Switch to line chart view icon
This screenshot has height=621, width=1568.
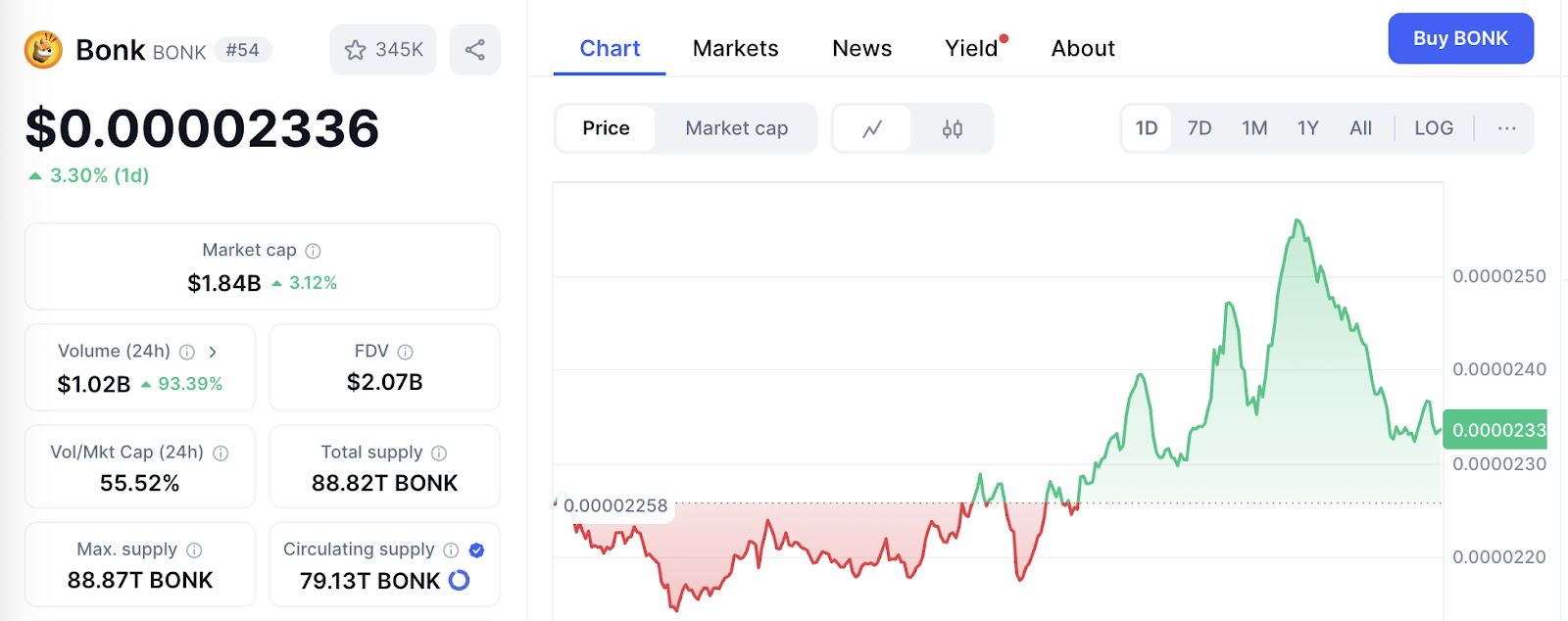click(x=872, y=128)
